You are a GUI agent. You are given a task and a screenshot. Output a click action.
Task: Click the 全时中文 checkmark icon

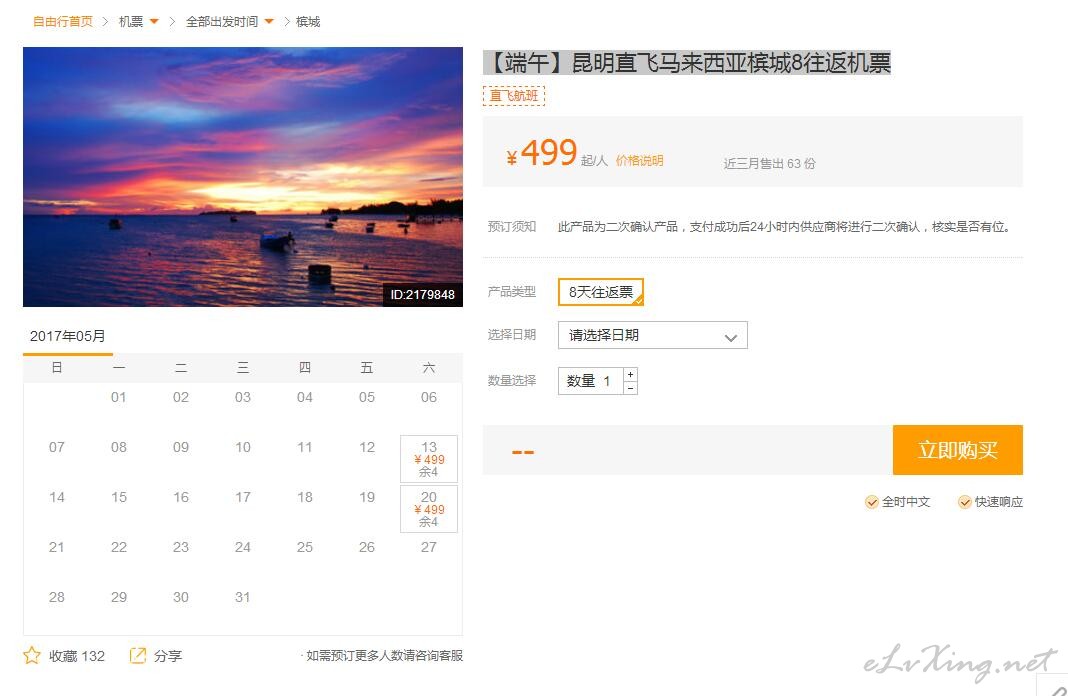871,503
